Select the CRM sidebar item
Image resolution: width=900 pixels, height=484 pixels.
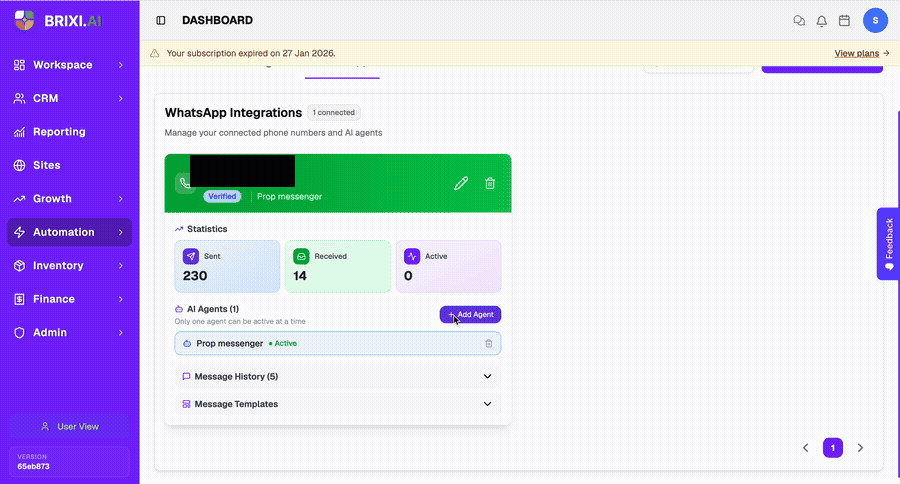tap(69, 98)
